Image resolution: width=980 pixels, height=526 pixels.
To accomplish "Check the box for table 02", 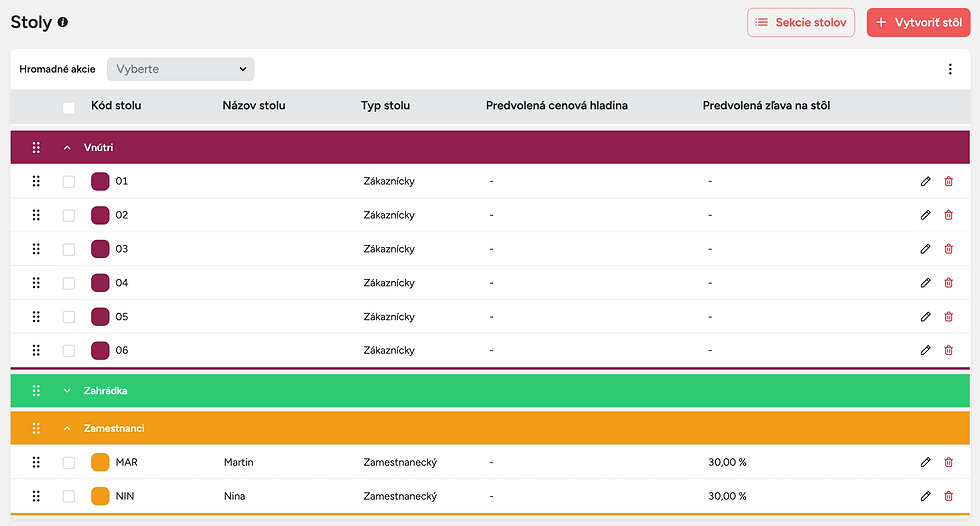I will coord(69,216).
